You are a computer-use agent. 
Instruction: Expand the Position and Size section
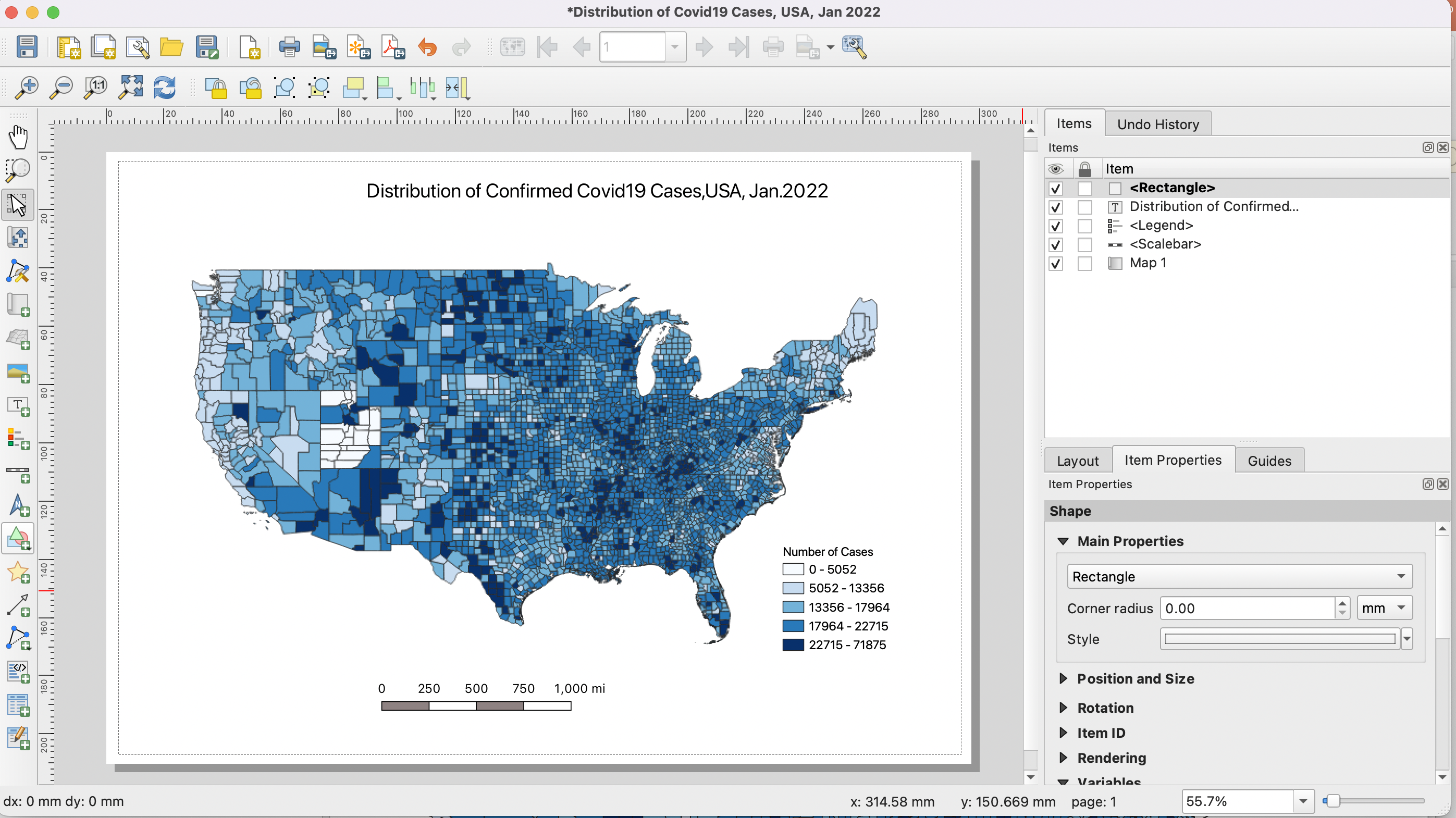pos(1063,678)
